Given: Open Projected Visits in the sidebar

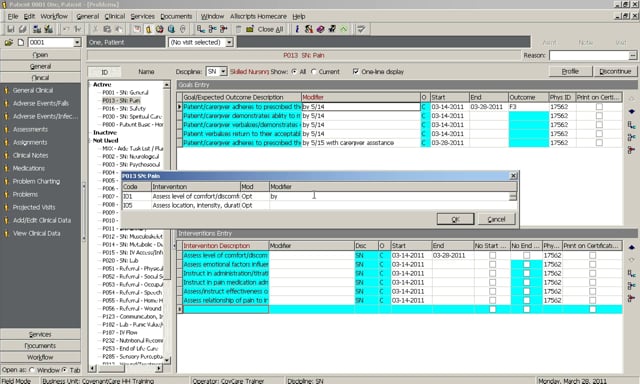Looking at the screenshot, I should (33, 207).
